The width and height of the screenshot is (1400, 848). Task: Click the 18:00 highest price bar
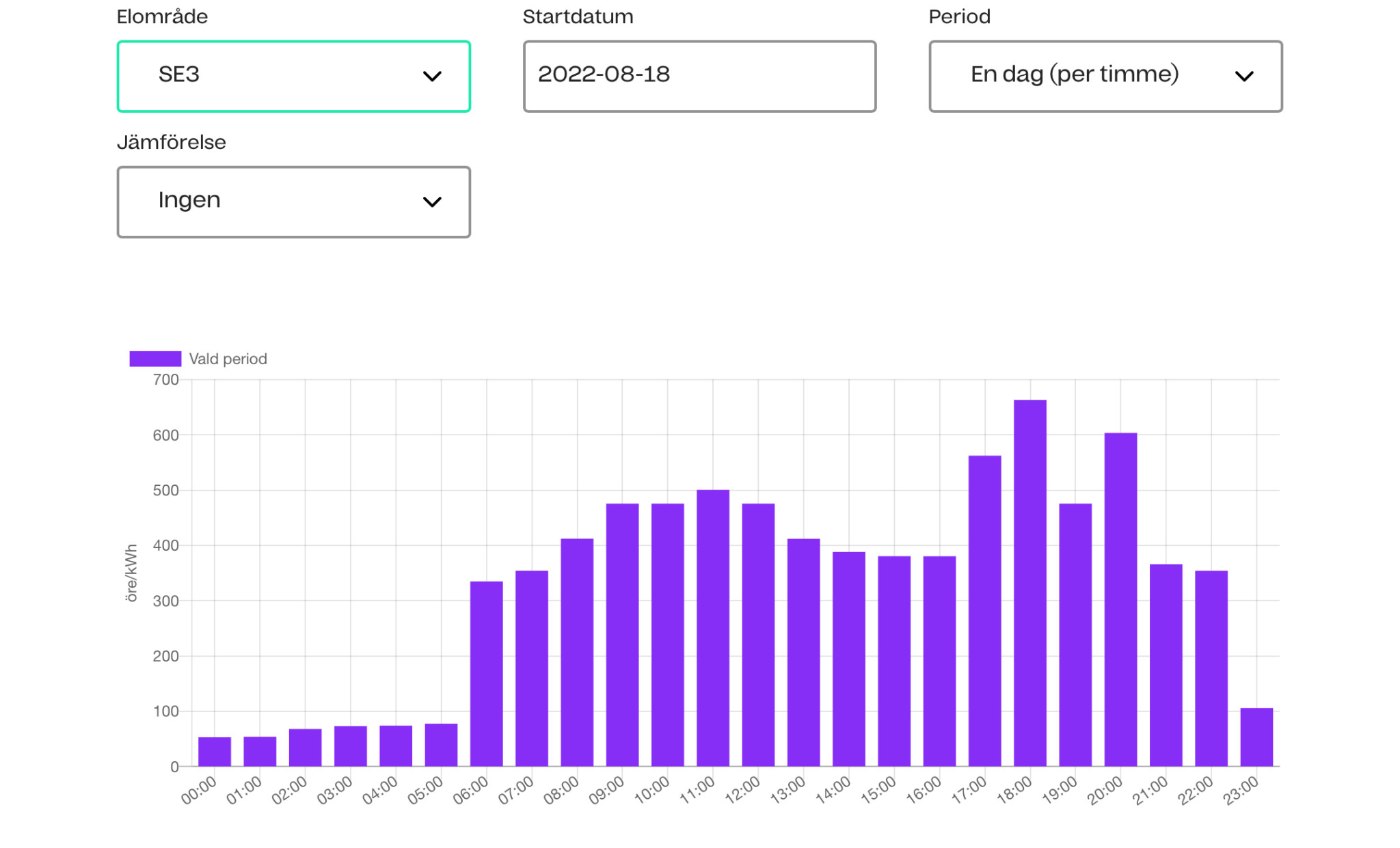1029,582
